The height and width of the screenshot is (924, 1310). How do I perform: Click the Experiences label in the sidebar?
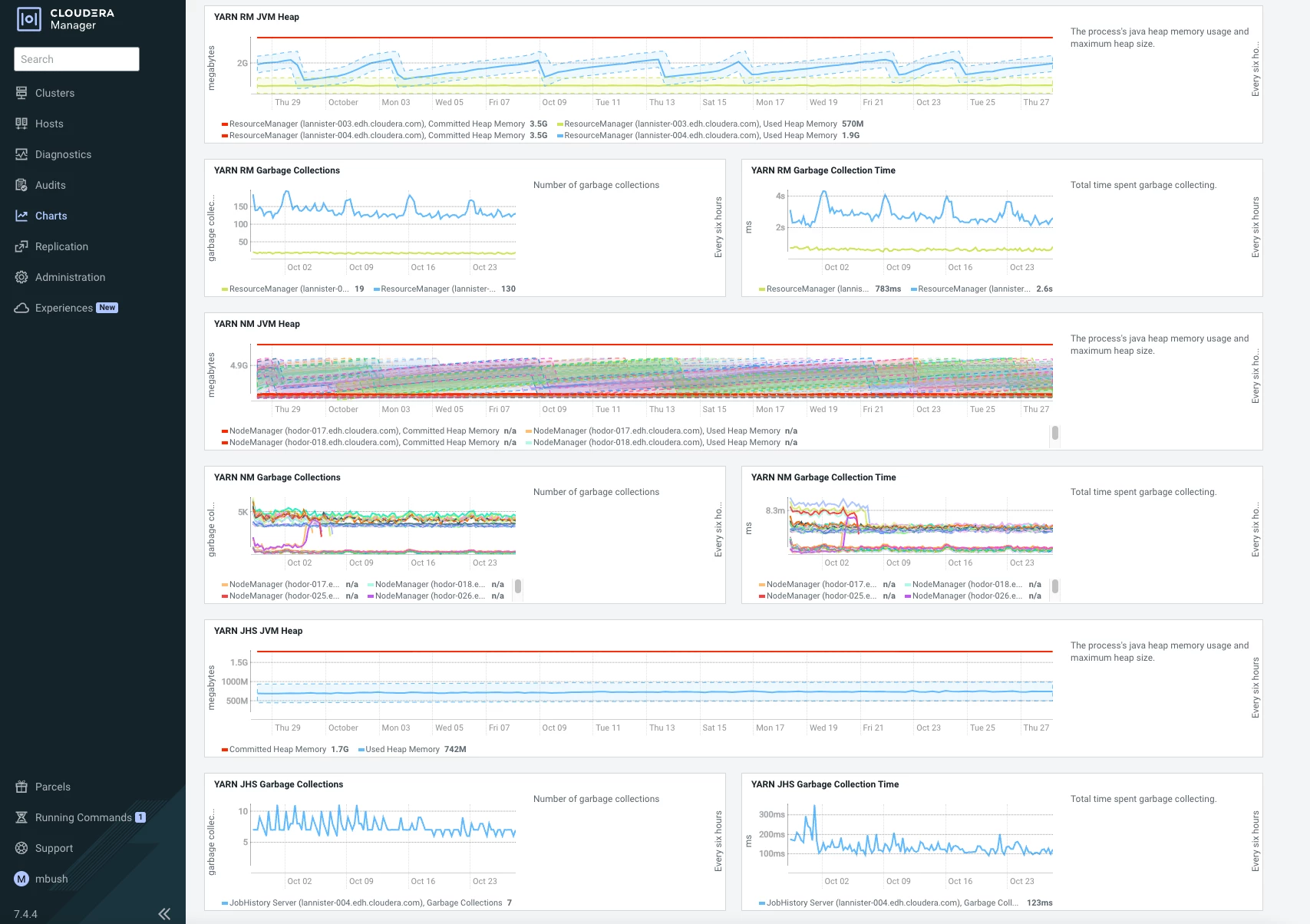pyautogui.click(x=64, y=308)
